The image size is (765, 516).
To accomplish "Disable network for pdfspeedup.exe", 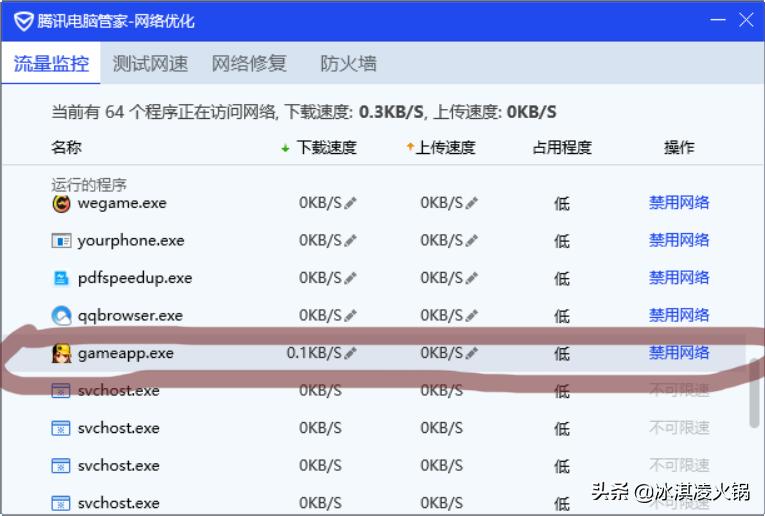I will 679,278.
